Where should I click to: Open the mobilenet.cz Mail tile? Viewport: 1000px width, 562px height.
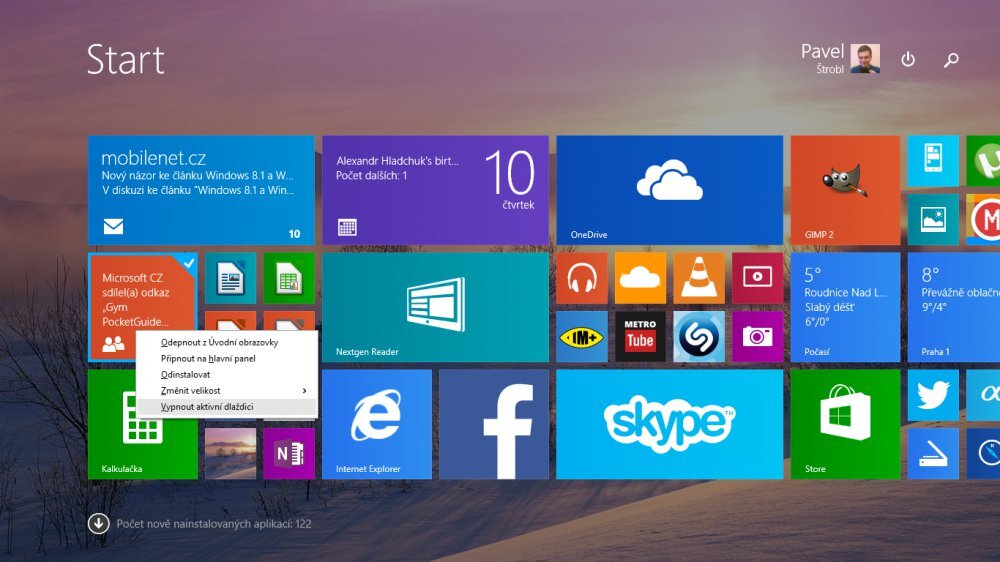click(x=201, y=190)
